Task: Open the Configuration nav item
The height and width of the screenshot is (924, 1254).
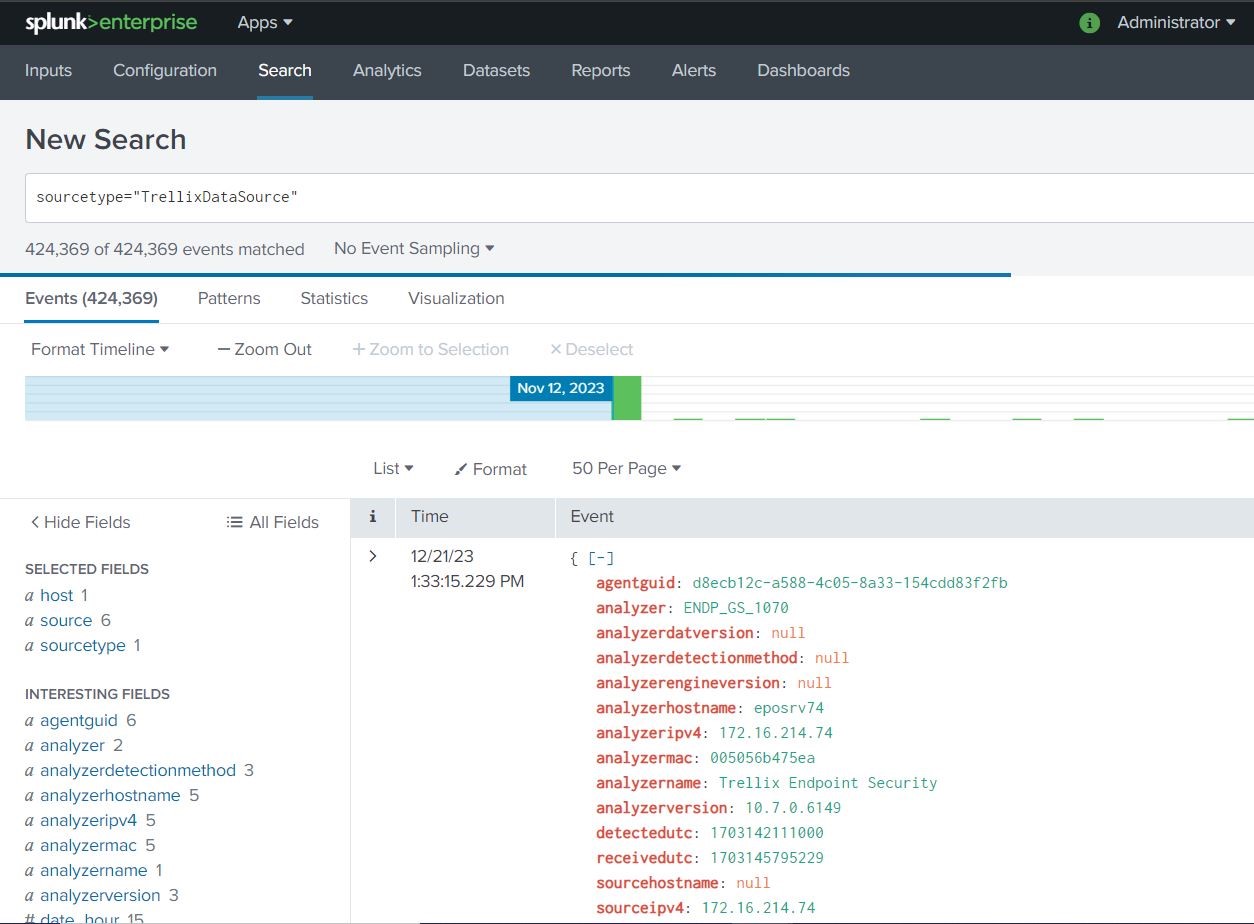Action: click(x=165, y=70)
